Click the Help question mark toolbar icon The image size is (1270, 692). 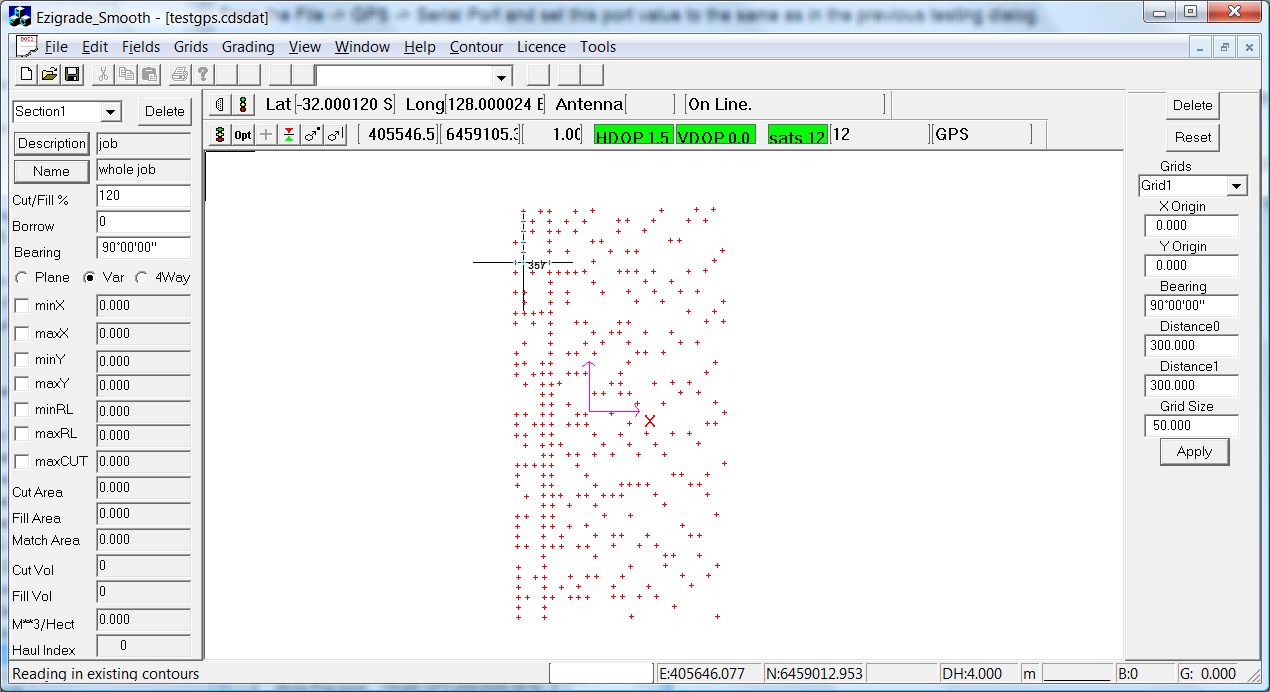coord(203,75)
